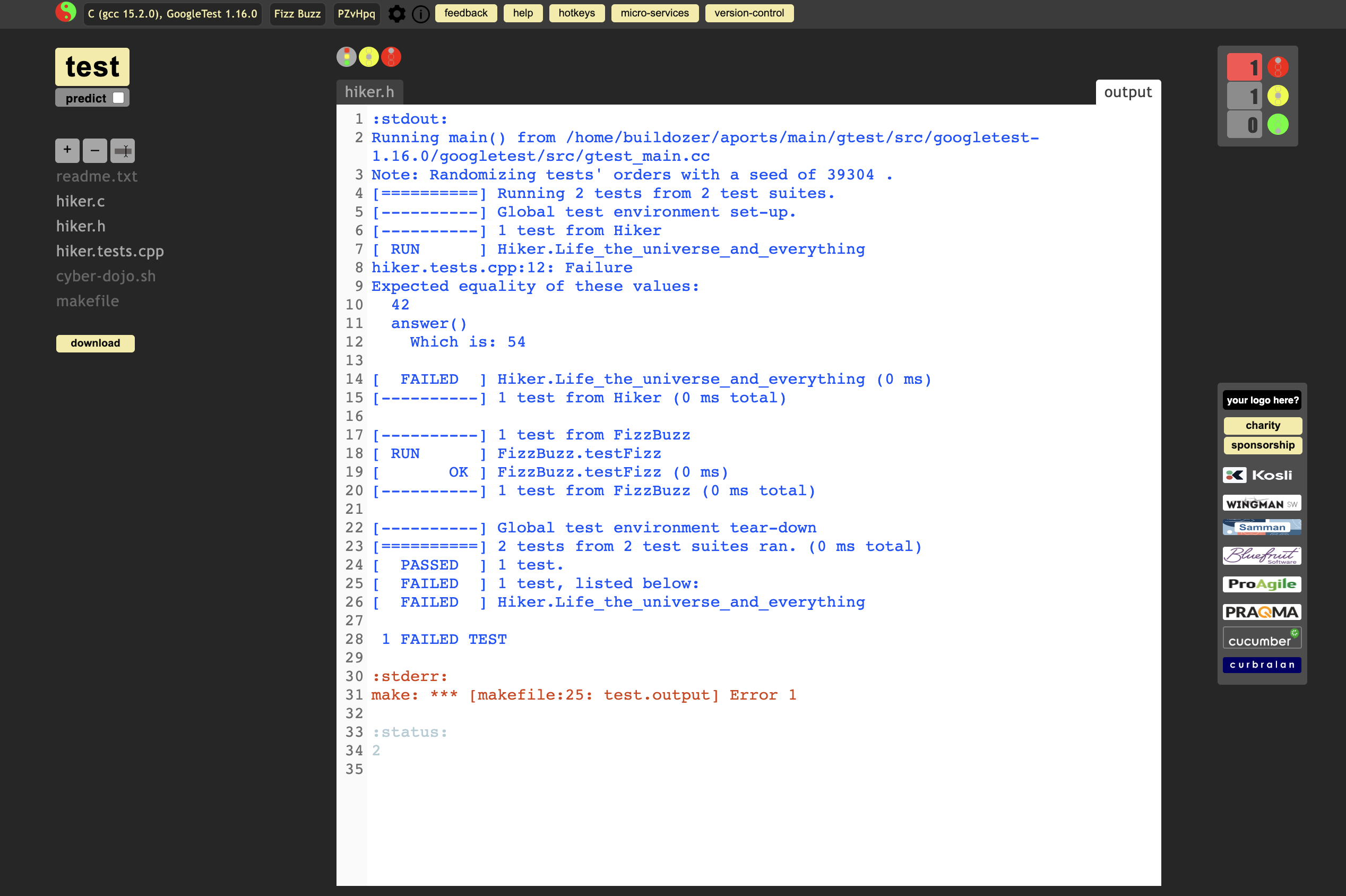This screenshot has height=896, width=1346.
Task: Open the settings gear icon
Action: (x=396, y=14)
